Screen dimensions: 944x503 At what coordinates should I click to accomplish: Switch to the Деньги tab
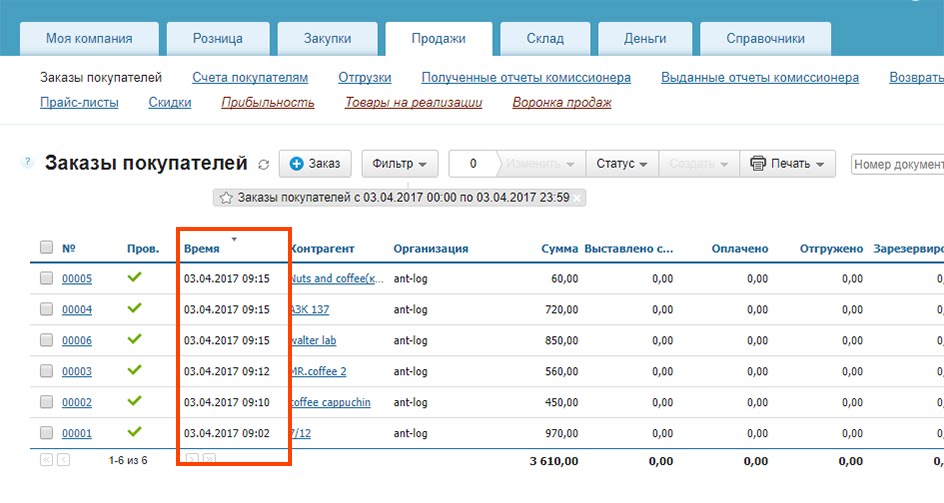pyautogui.click(x=645, y=39)
